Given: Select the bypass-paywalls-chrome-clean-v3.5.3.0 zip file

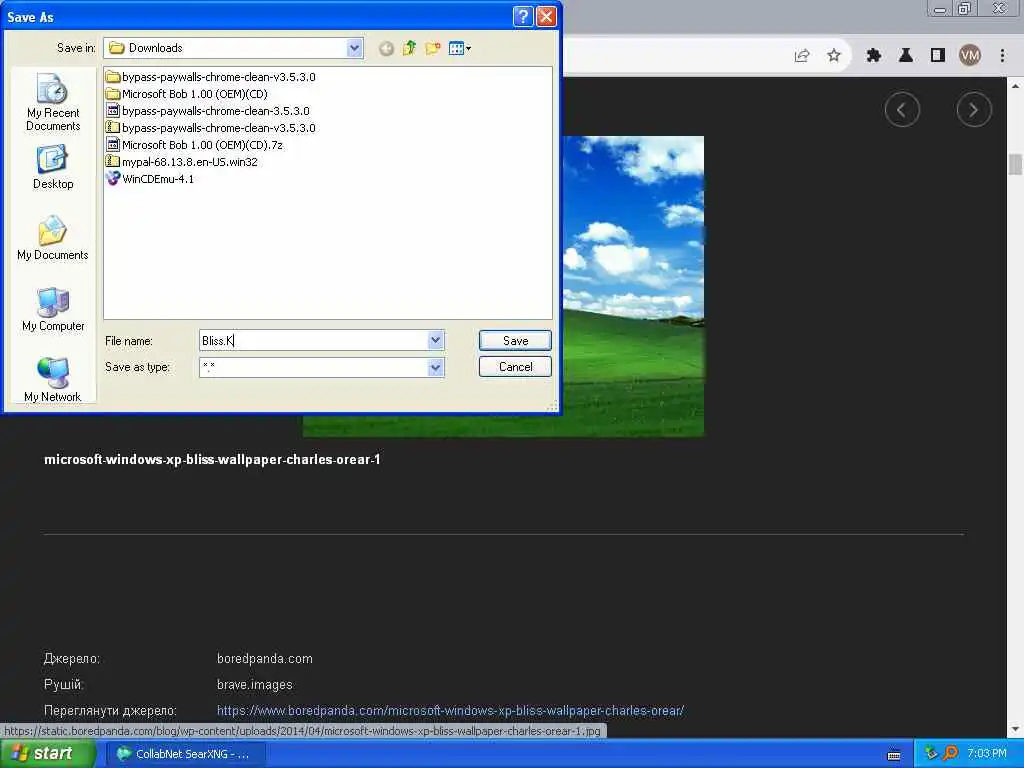Looking at the screenshot, I should tap(210, 128).
